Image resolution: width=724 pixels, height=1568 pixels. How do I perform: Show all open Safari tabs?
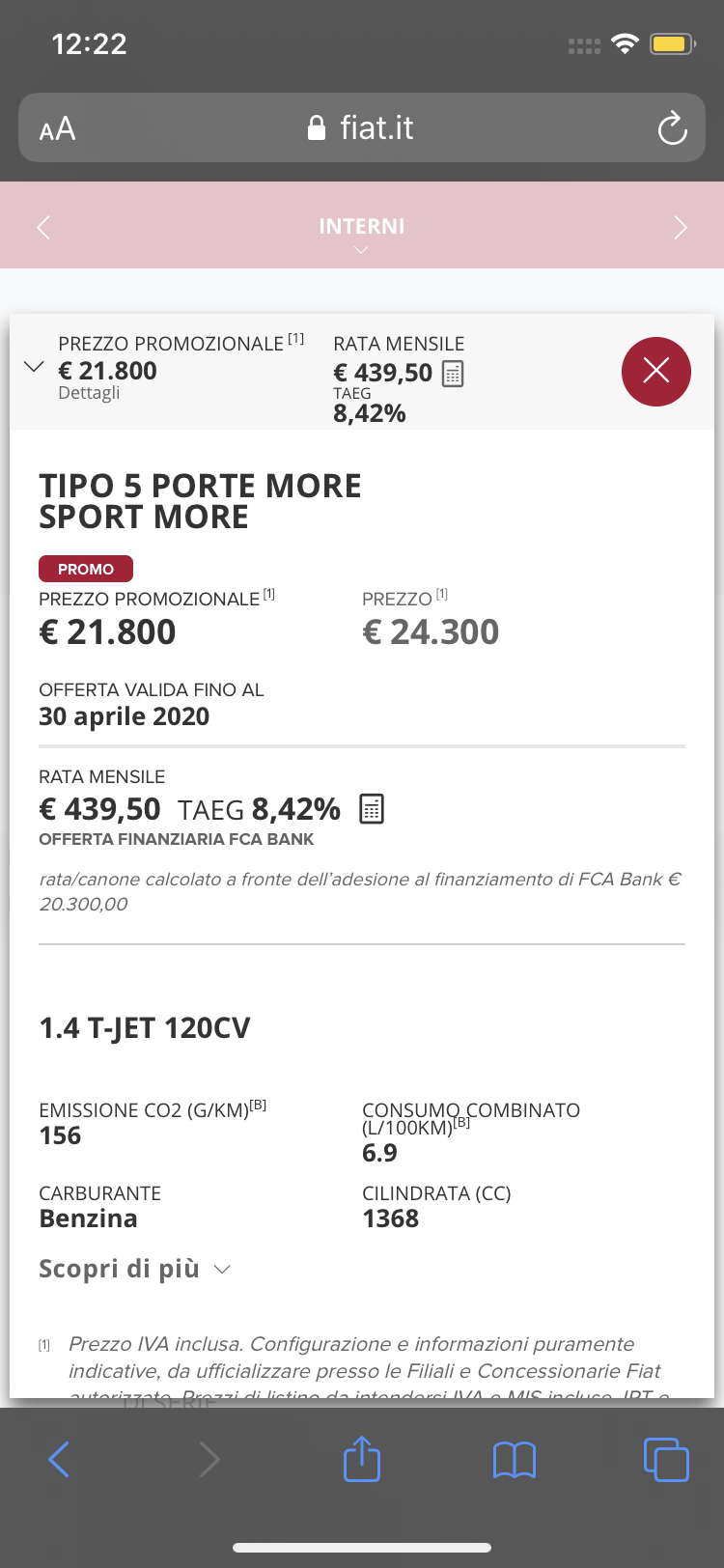(665, 1459)
